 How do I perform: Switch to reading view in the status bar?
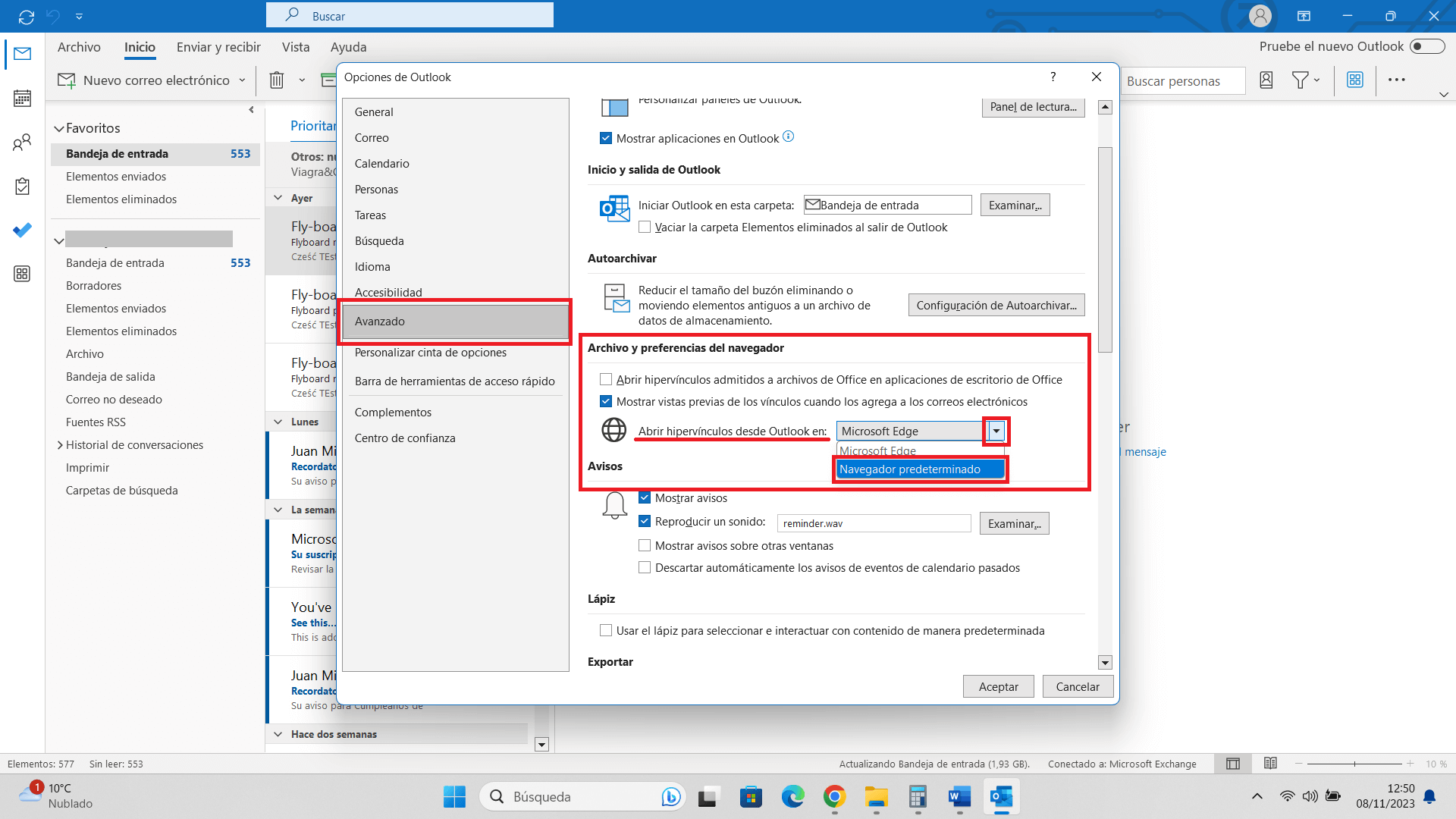[x=1271, y=764]
